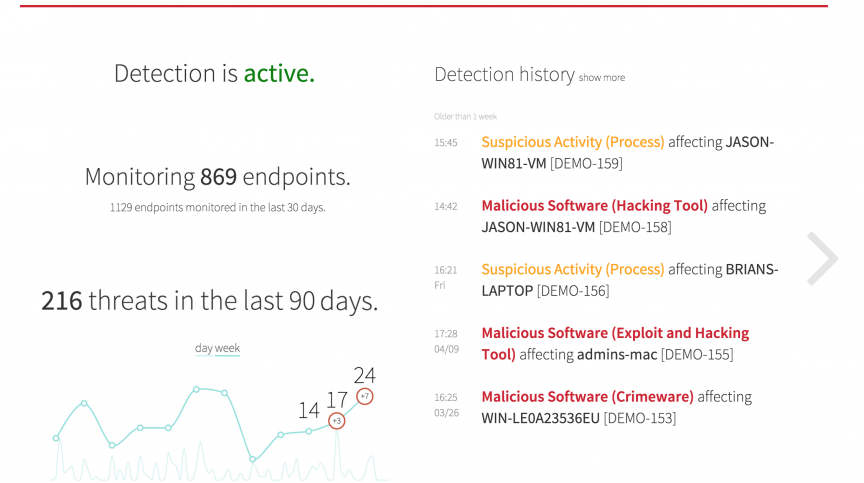Click the 216 threats count heading

coord(62,301)
